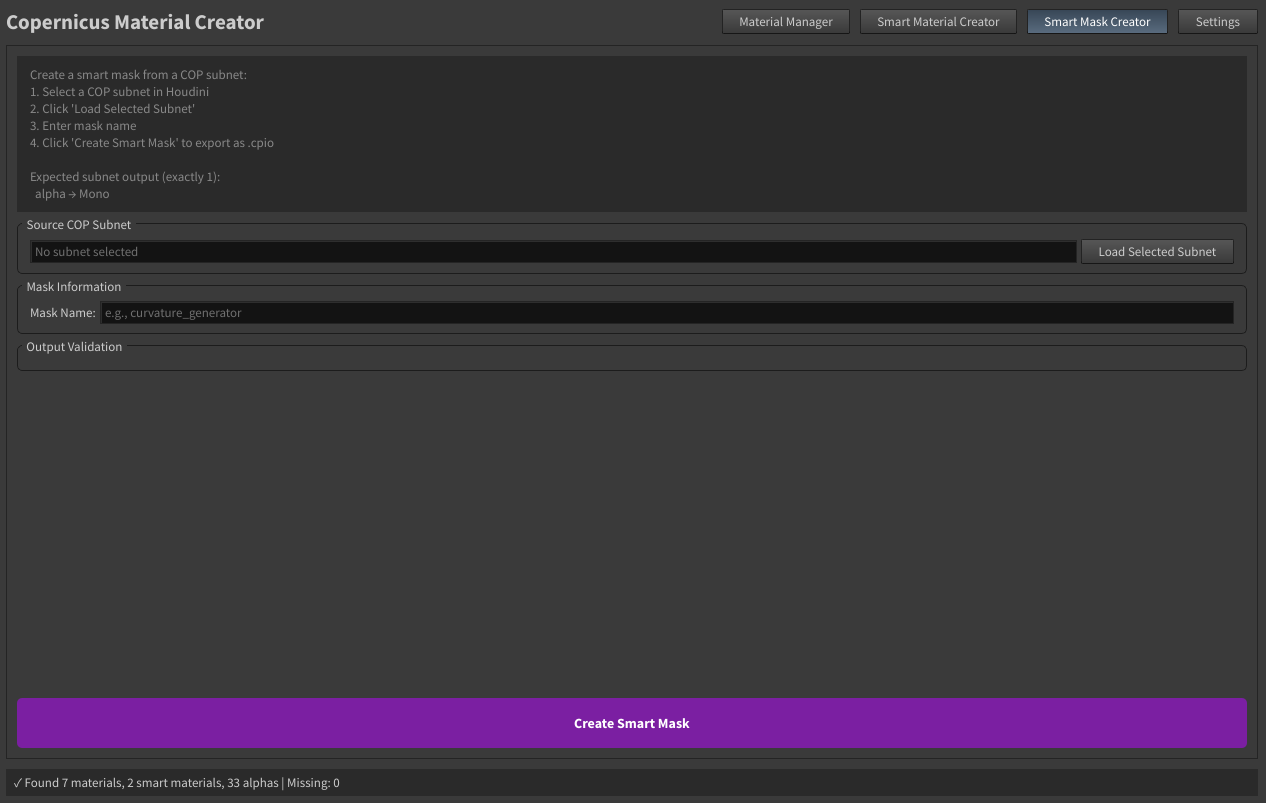The image size is (1266, 803).
Task: Select the Smart Mask Creator tab
Action: 1096,21
